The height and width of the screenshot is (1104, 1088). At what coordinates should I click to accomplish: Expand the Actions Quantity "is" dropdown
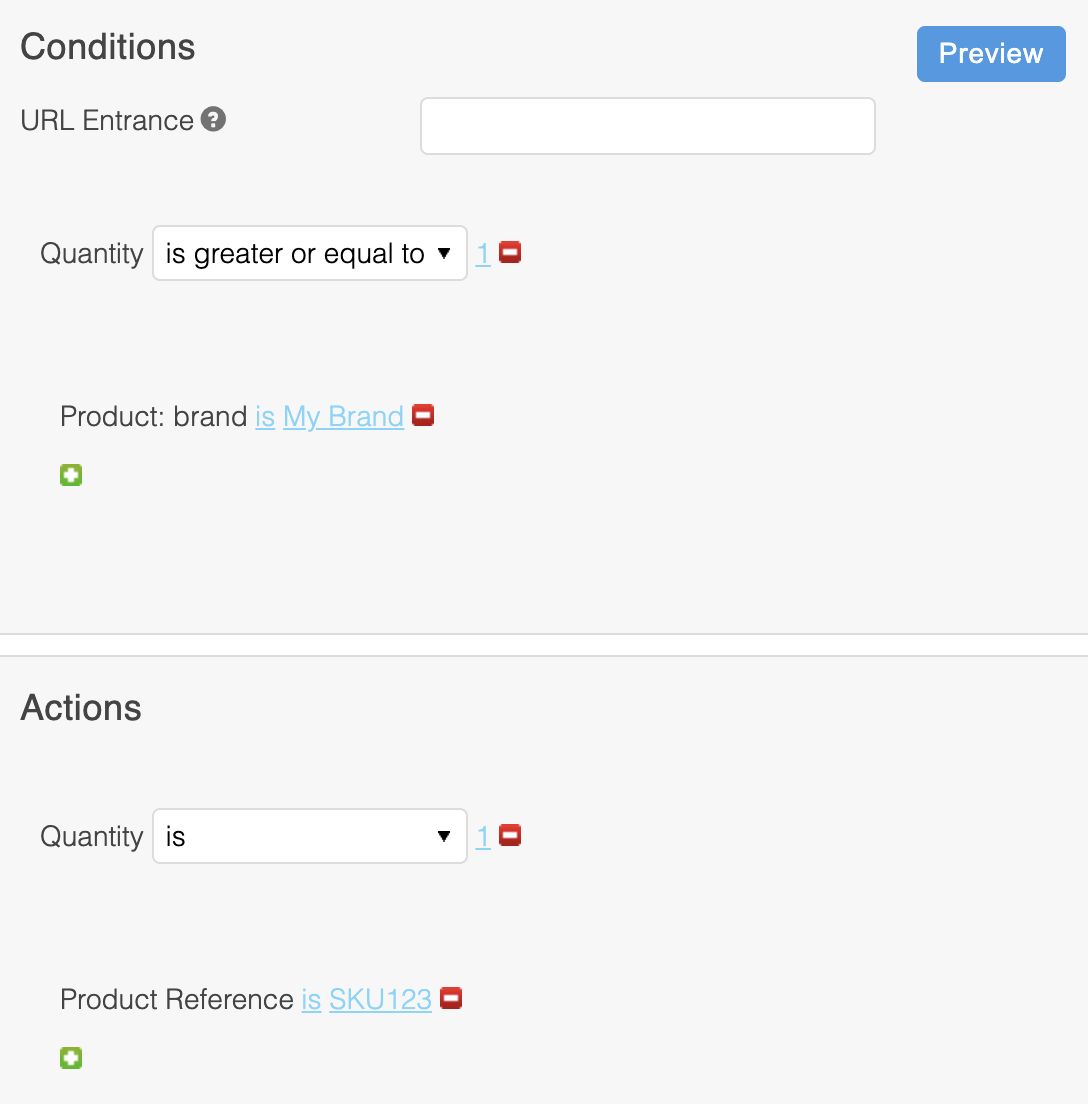(309, 836)
